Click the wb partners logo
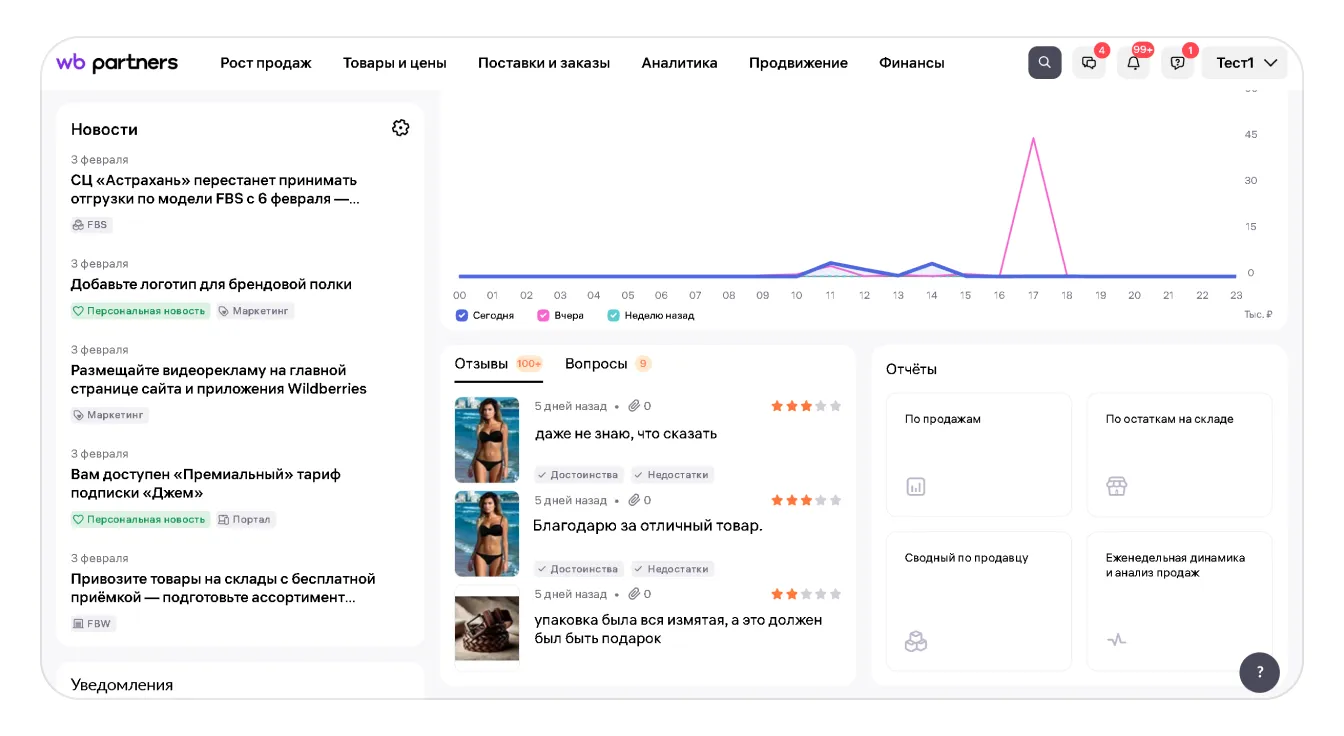 pos(117,63)
